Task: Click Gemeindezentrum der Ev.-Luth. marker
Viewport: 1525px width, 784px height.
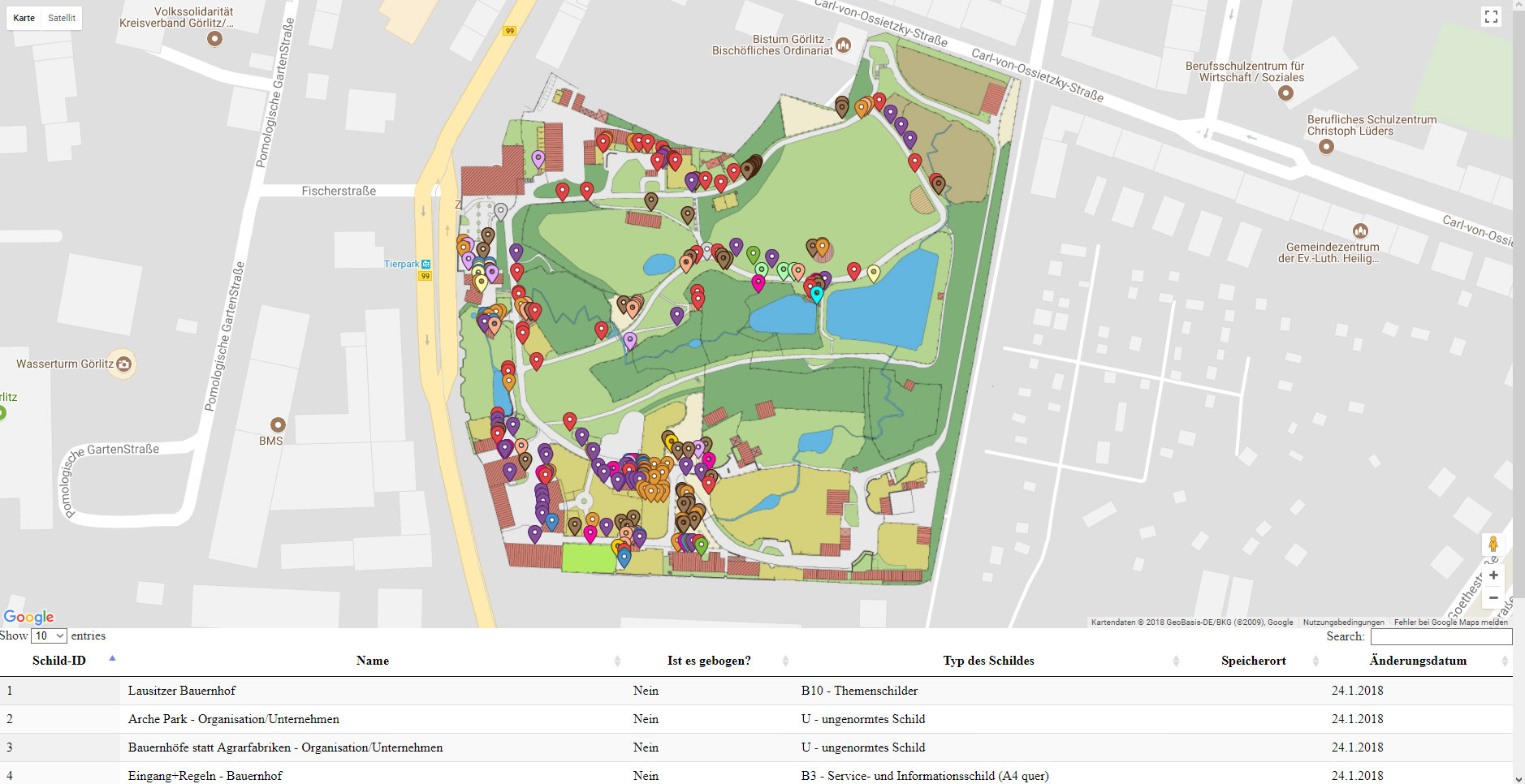Action: pos(1360,230)
